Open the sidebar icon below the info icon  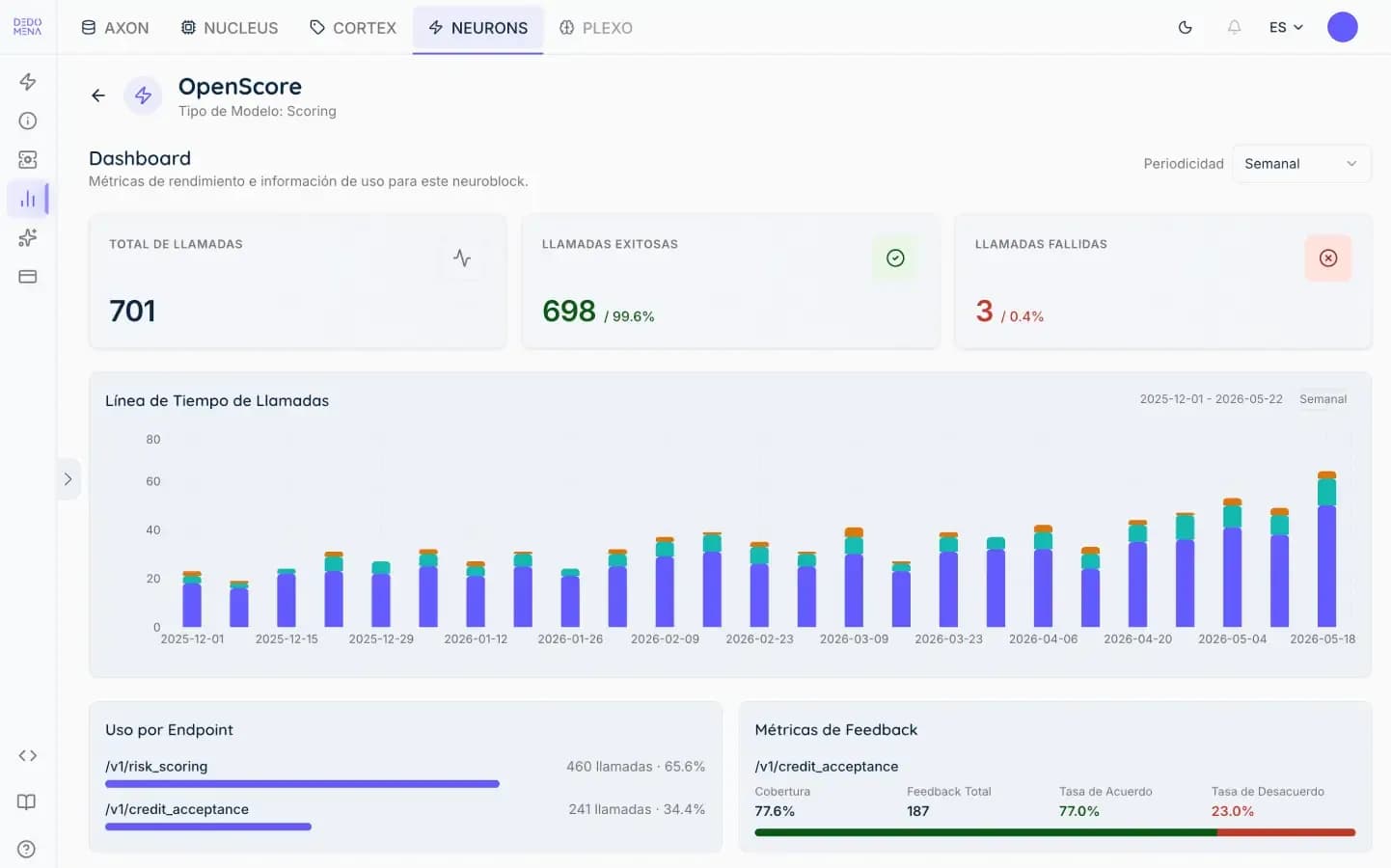tap(28, 159)
